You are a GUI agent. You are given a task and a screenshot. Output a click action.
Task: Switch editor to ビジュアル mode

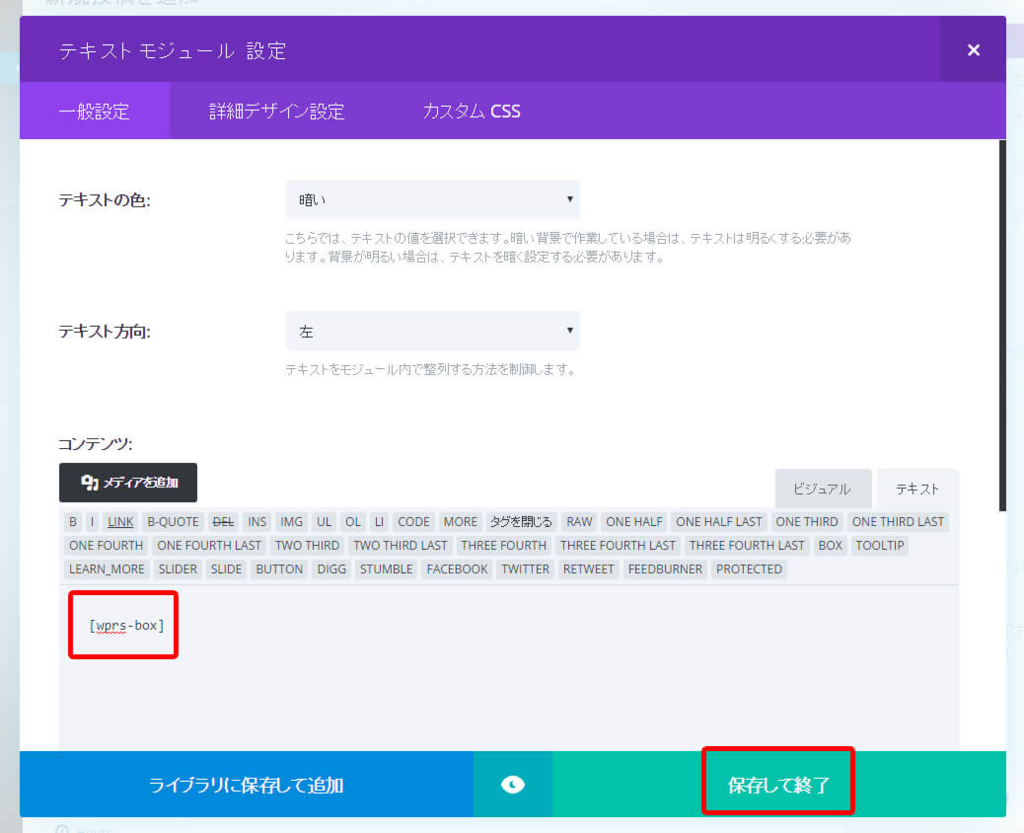pos(822,488)
